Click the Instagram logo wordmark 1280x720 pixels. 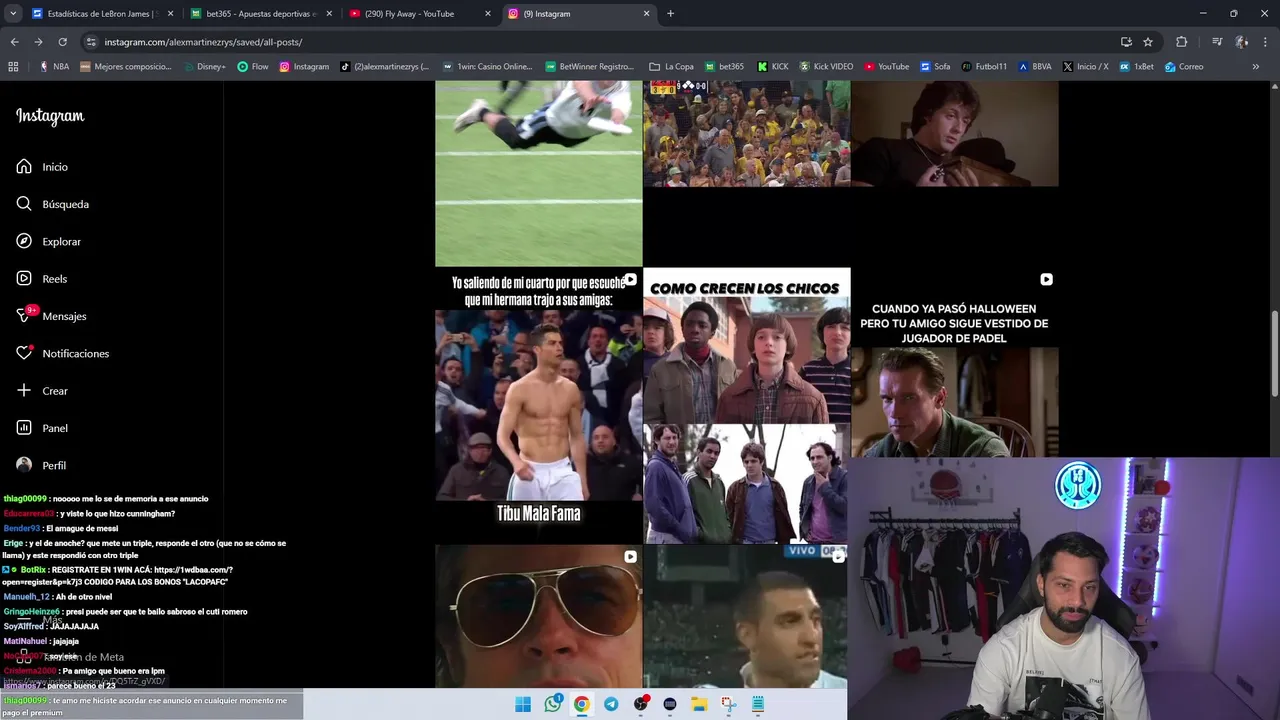50,116
